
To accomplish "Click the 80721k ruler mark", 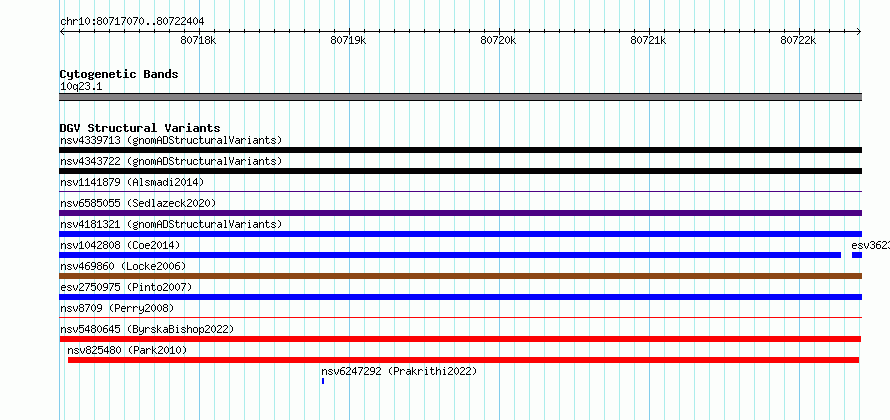I will pos(648,40).
